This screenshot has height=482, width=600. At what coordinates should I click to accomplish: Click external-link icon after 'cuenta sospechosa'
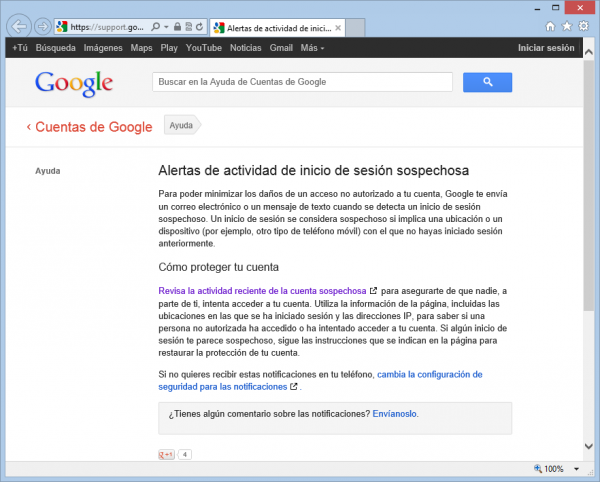pos(373,291)
